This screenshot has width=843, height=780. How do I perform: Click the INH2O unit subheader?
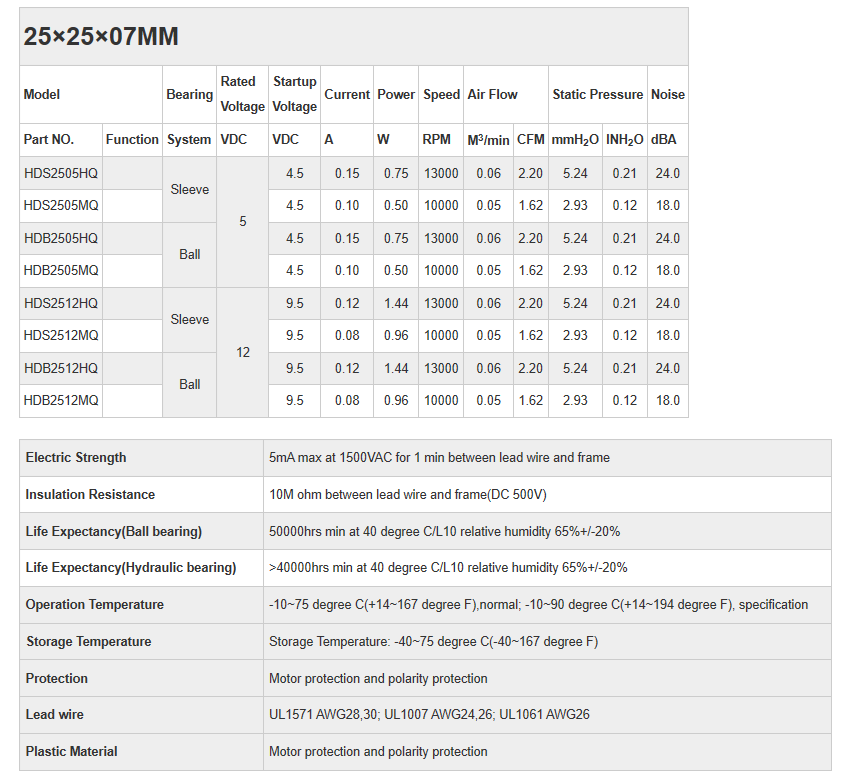[624, 140]
